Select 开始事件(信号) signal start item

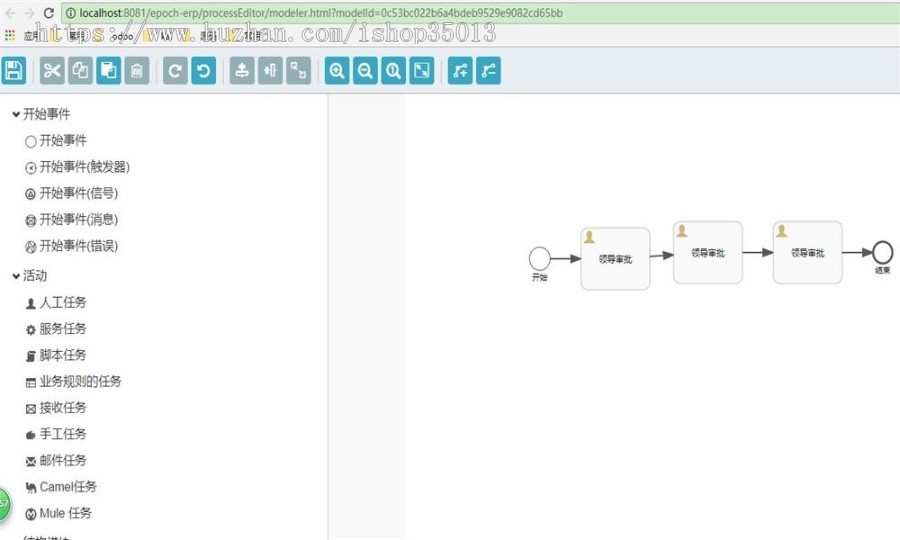coord(72,193)
